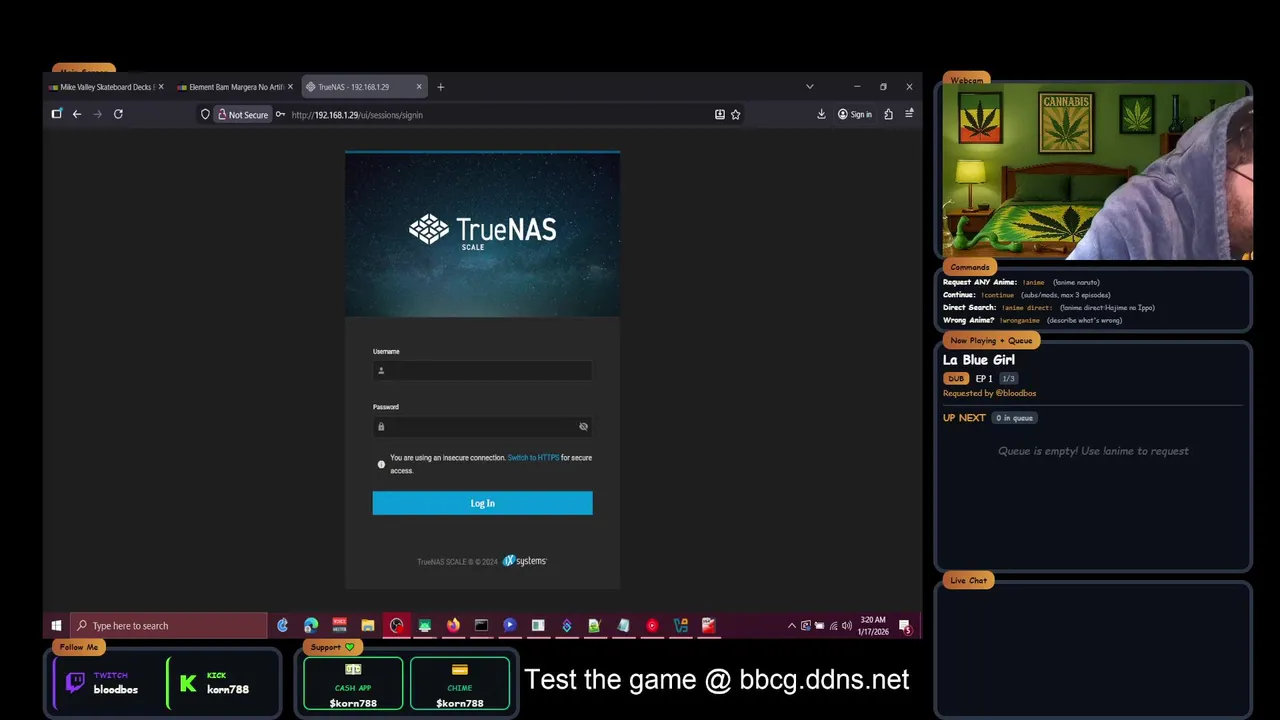The height and width of the screenshot is (720, 1280).
Task: Open a new browser tab
Action: [440, 87]
